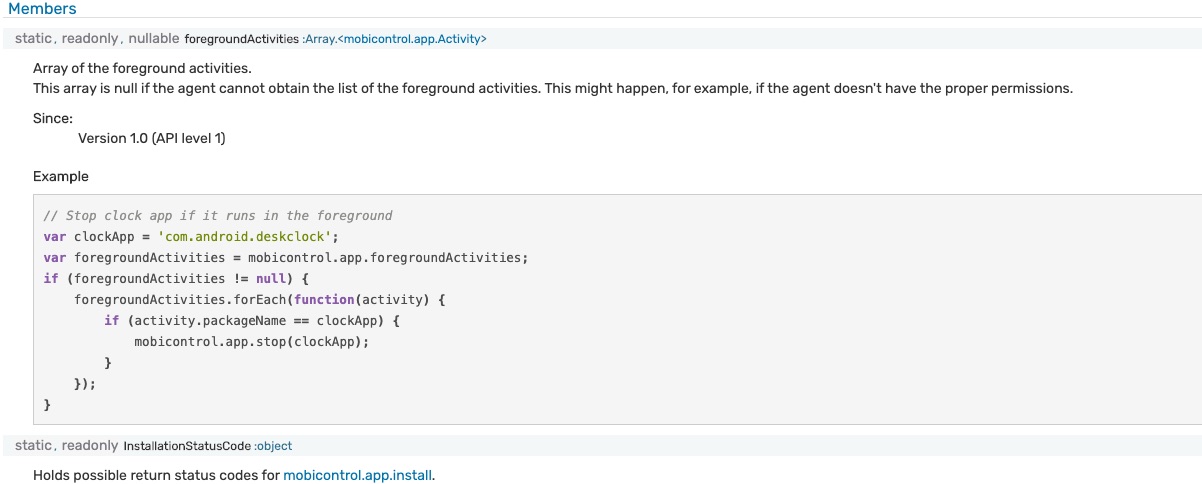Click the 'null' keyword in the if statement
This screenshot has height=484, width=1202.
(x=271, y=278)
